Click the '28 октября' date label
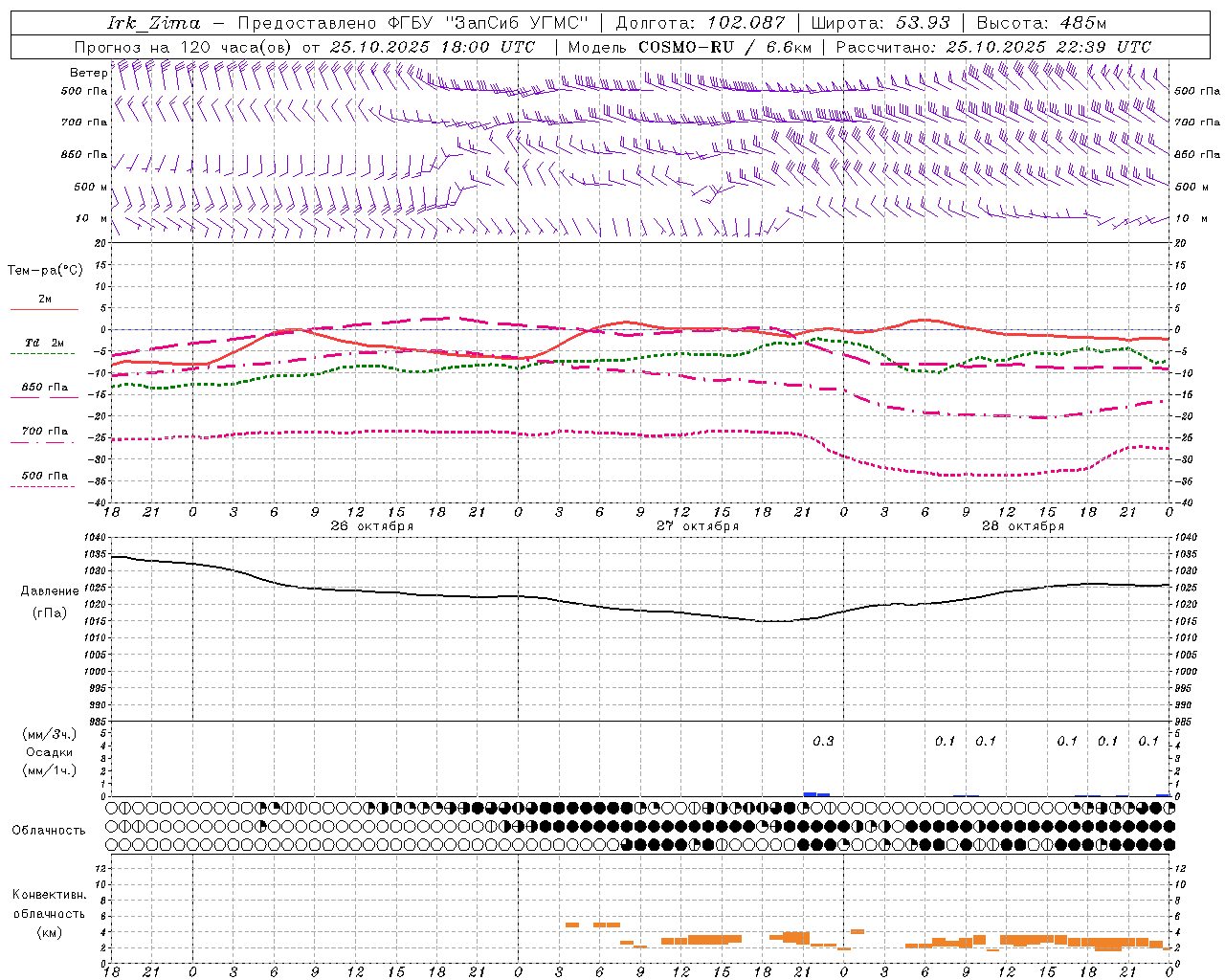 click(1023, 526)
